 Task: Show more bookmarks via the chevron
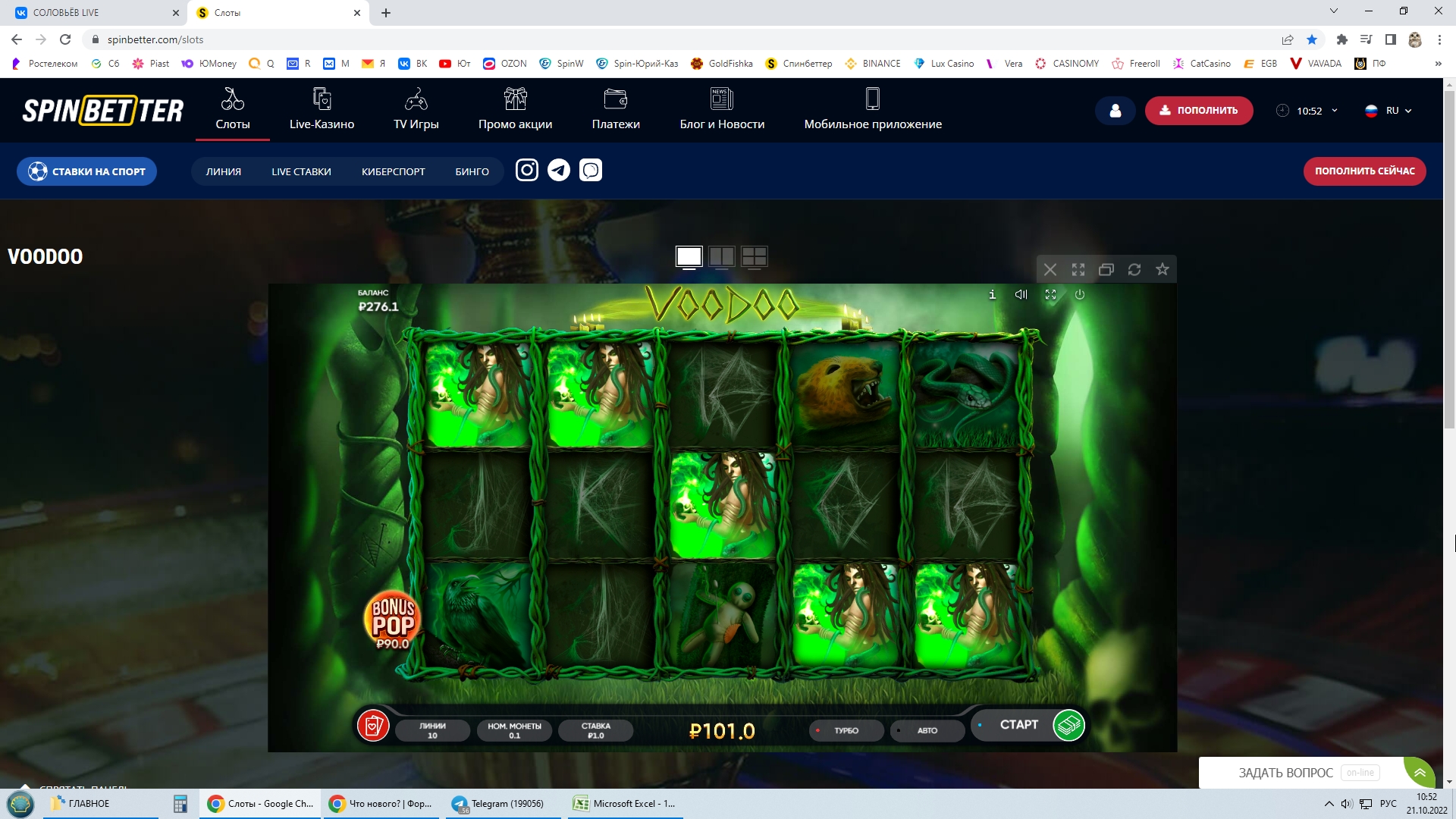1438,64
